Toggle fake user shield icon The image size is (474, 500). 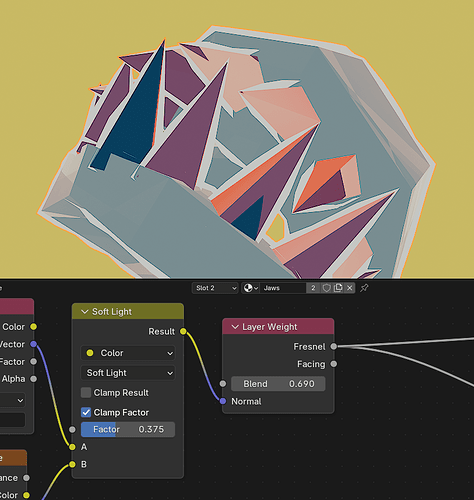(x=327, y=288)
